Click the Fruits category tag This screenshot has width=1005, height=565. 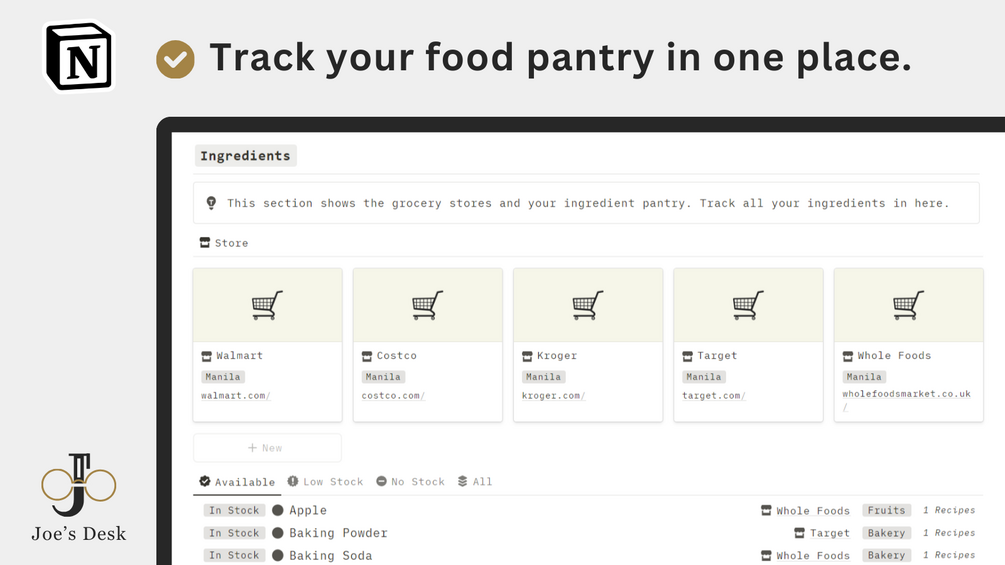(x=886, y=511)
